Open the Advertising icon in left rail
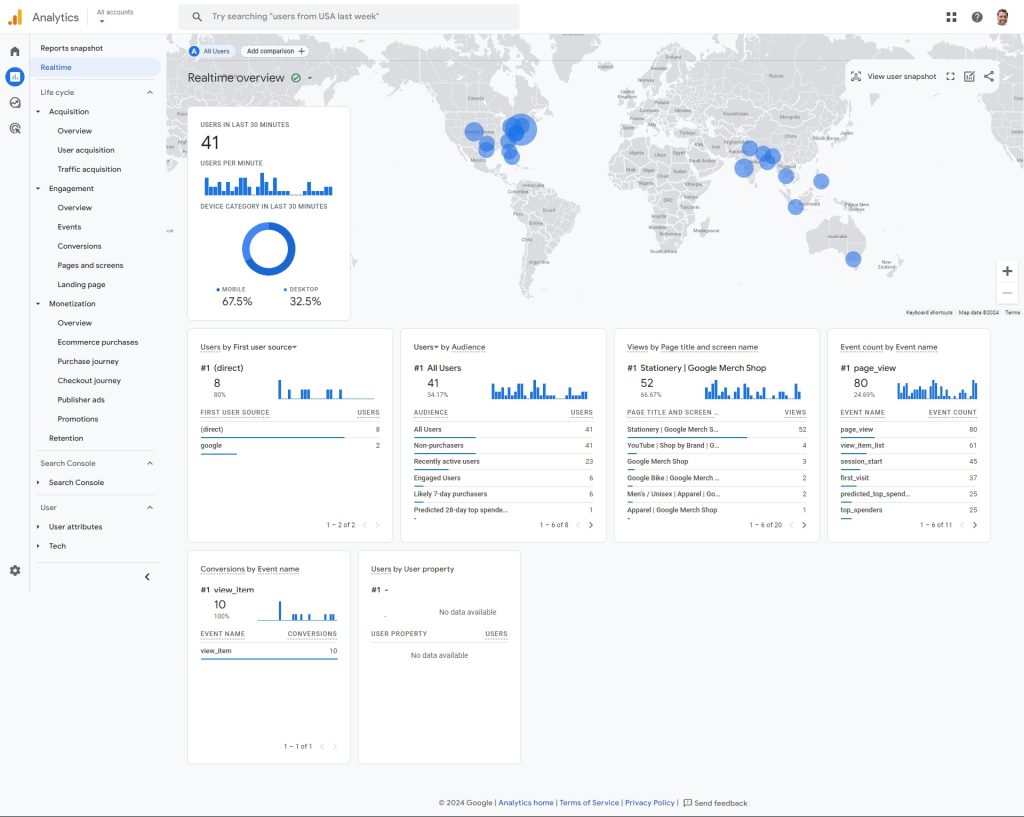This screenshot has width=1024, height=817. click(x=15, y=128)
